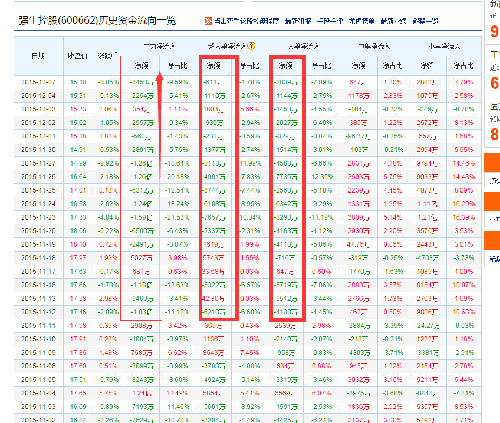
Task: Select the 2015-11-18 date cell
Action: pos(38,258)
